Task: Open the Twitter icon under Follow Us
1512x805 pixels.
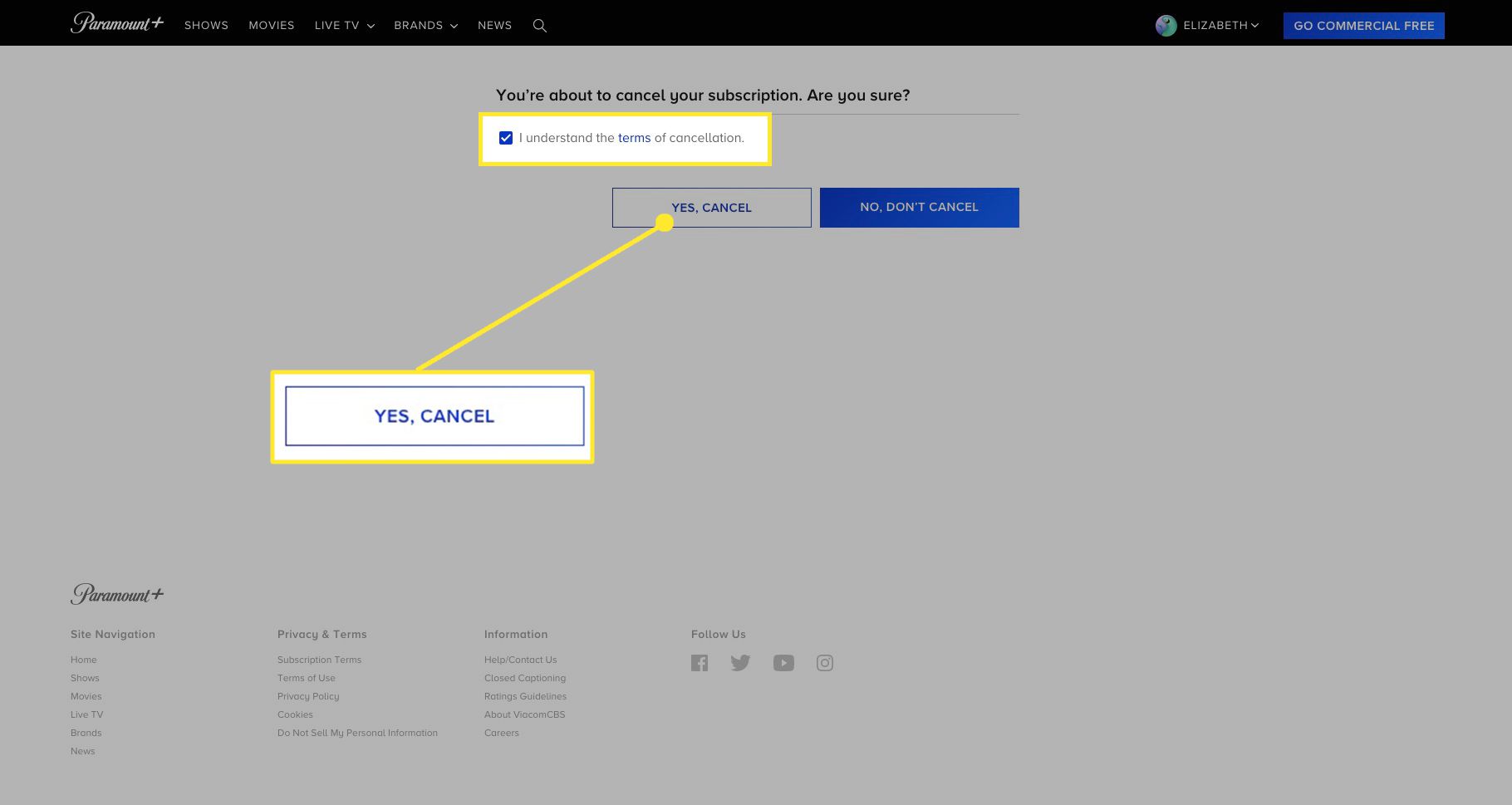Action: pyautogui.click(x=740, y=663)
